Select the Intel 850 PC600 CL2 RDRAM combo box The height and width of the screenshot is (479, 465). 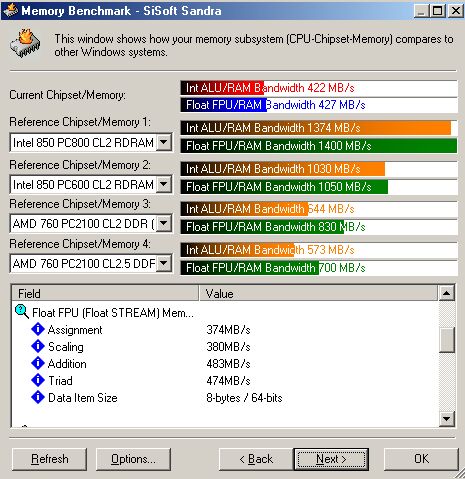point(91,184)
